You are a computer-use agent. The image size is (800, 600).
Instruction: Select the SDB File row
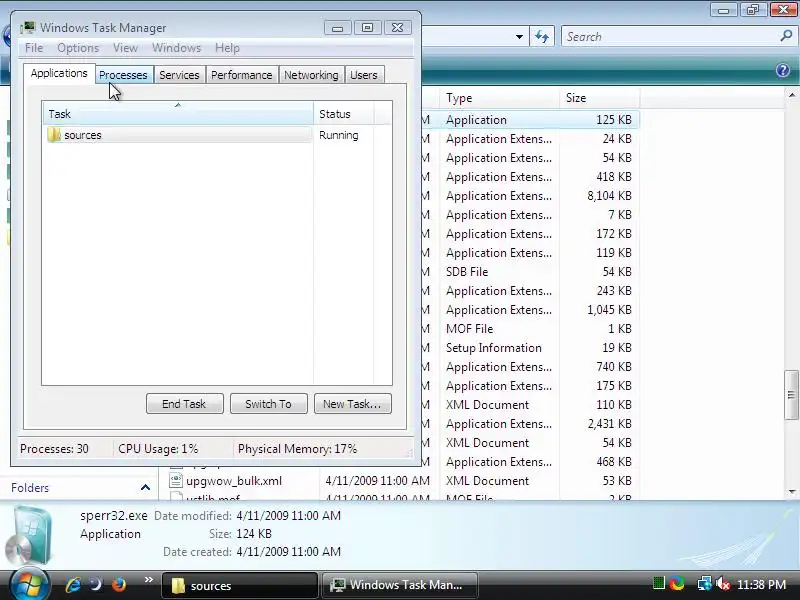531,272
